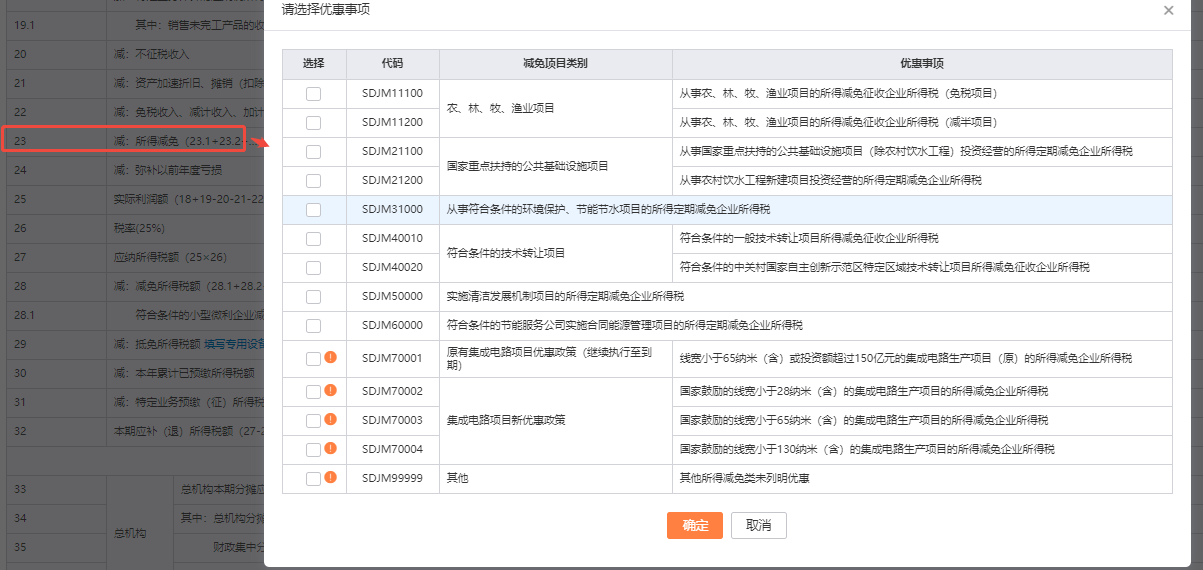Click the 取消 button
1203x570 pixels.
click(x=759, y=526)
